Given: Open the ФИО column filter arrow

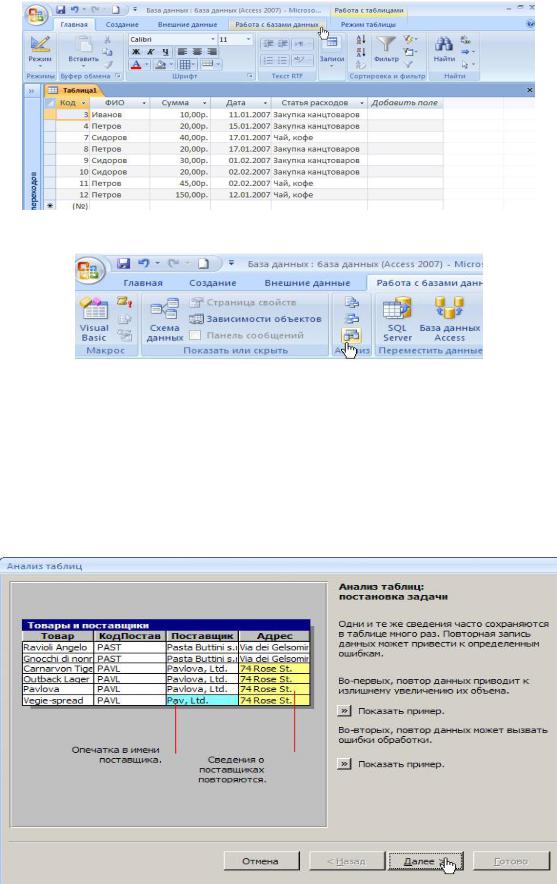Looking at the screenshot, I should click(x=144, y=103).
